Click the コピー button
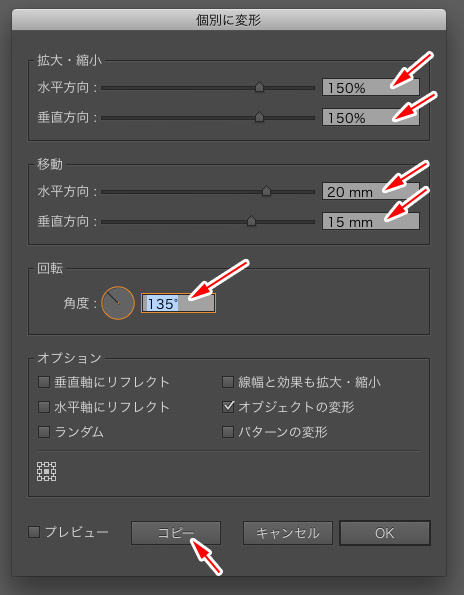The width and height of the screenshot is (464, 595). point(176,533)
